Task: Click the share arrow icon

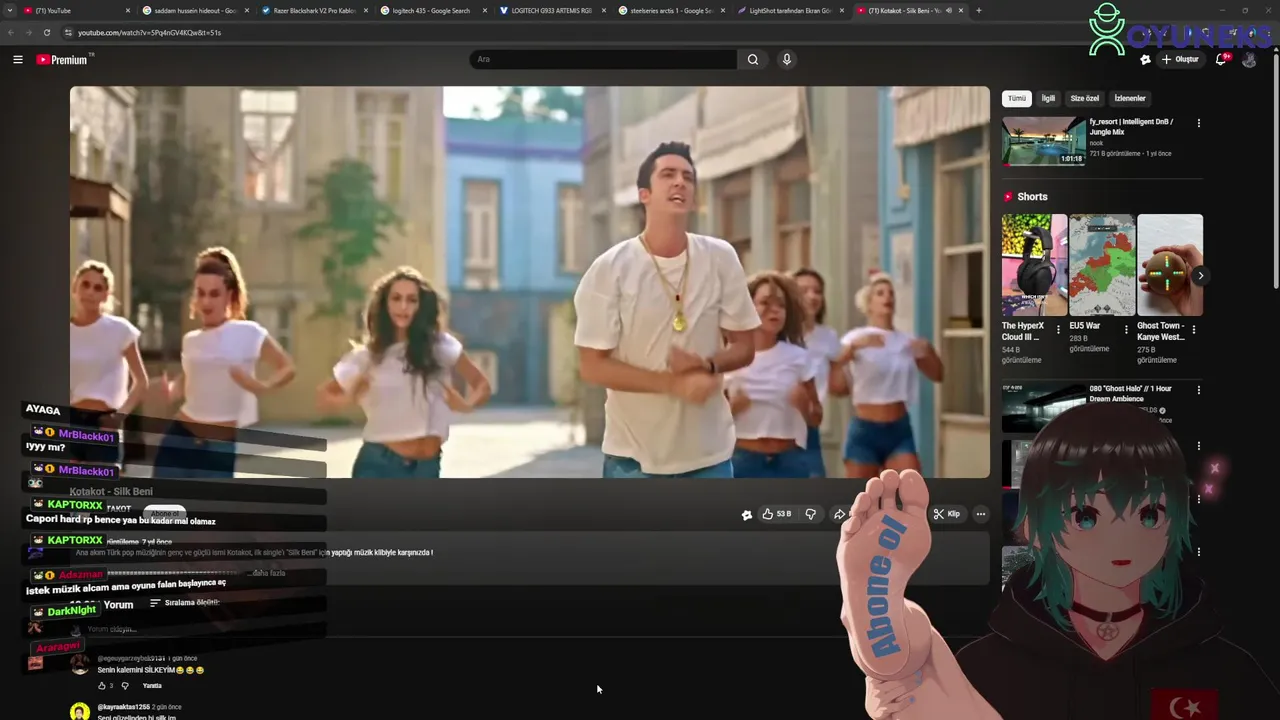Action: (839, 514)
